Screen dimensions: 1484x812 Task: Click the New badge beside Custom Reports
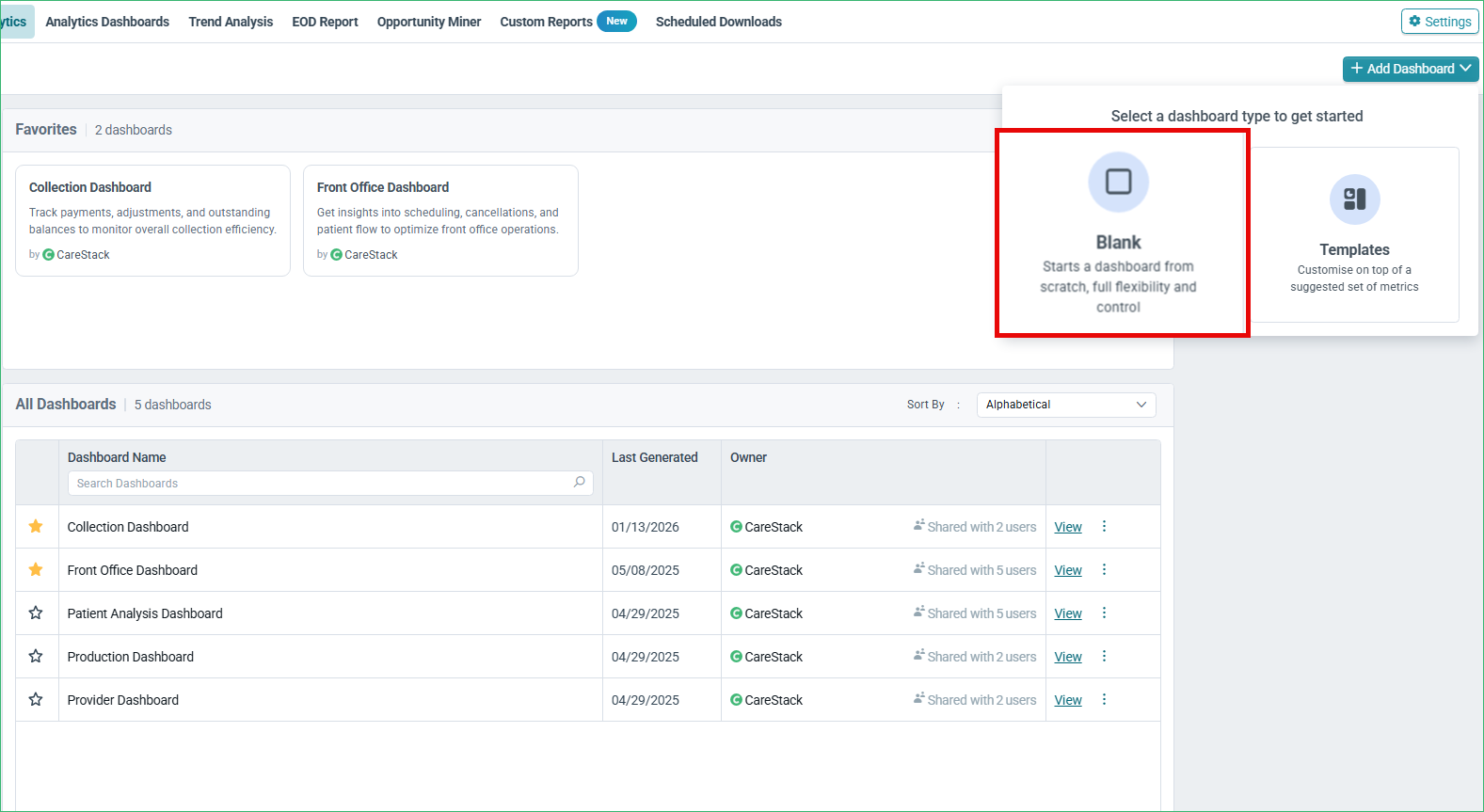[616, 21]
